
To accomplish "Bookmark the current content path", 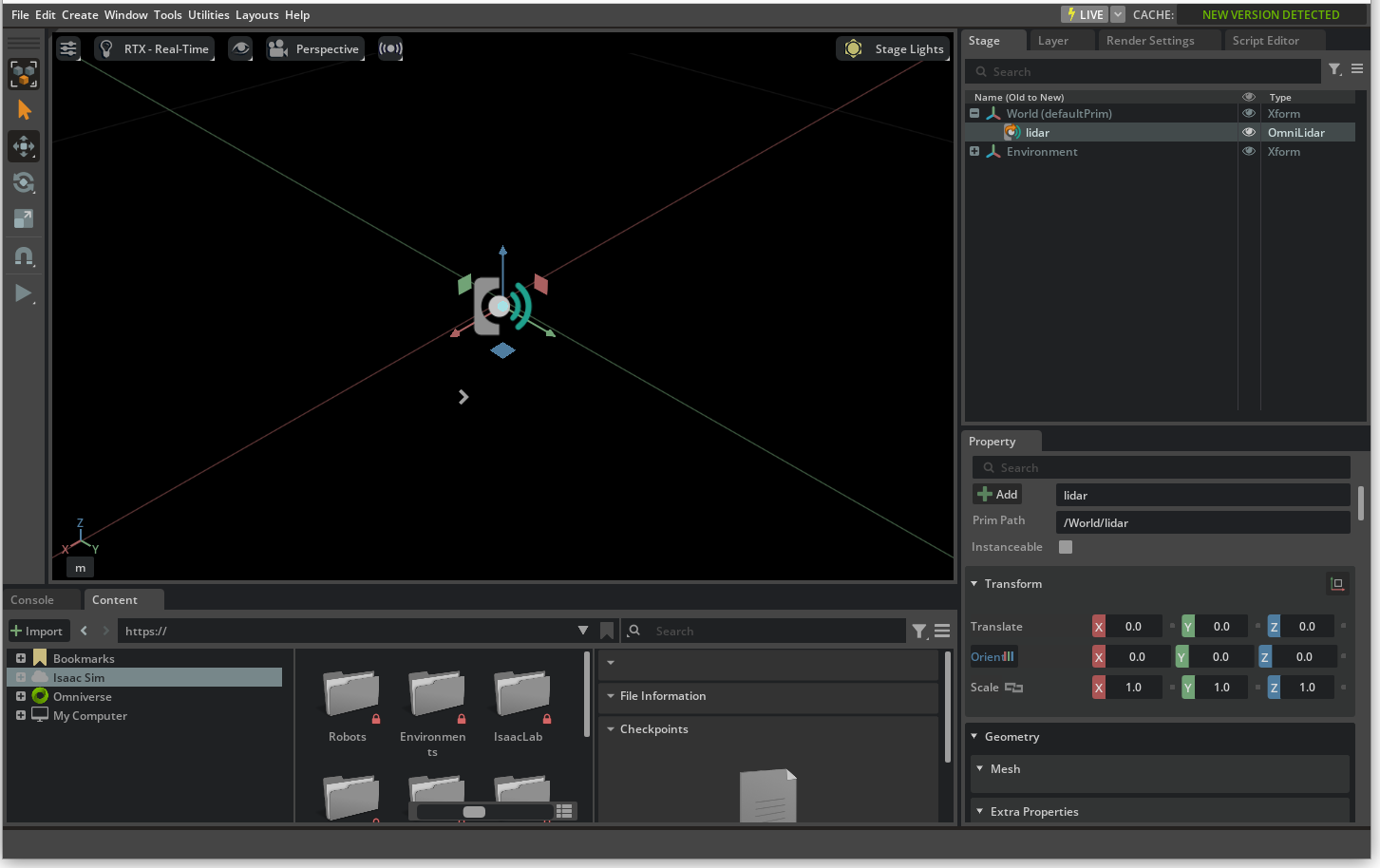I will [607, 631].
